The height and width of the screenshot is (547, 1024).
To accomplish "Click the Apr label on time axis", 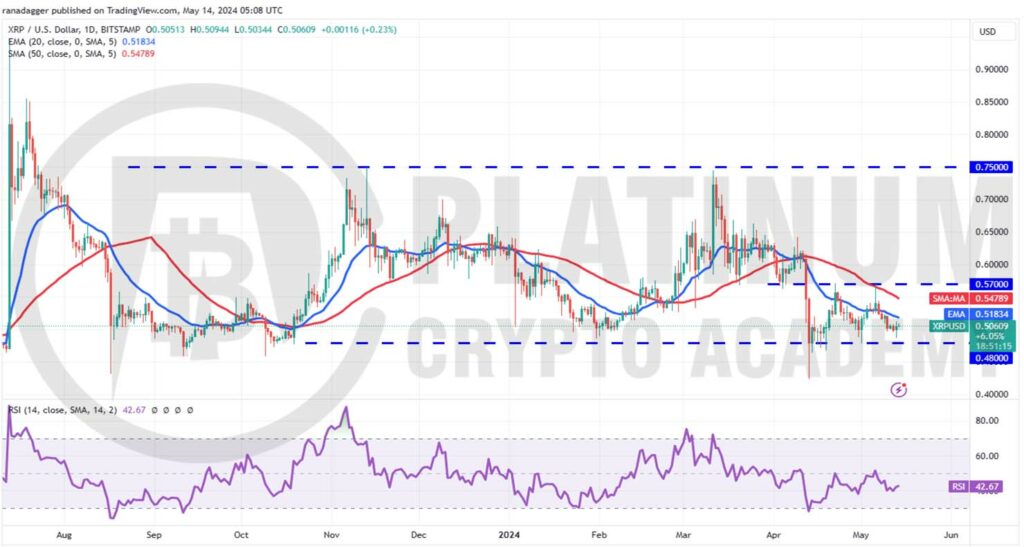I will point(773,535).
